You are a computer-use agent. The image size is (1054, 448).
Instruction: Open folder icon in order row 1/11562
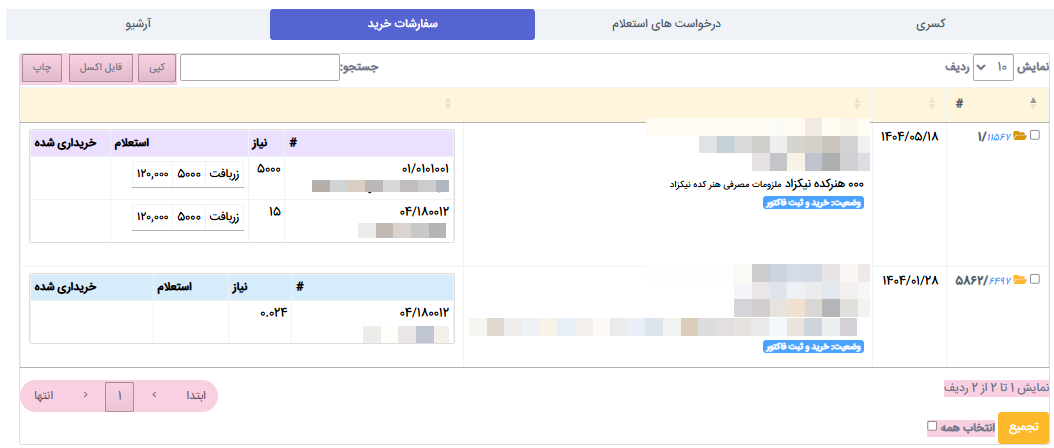point(1020,136)
